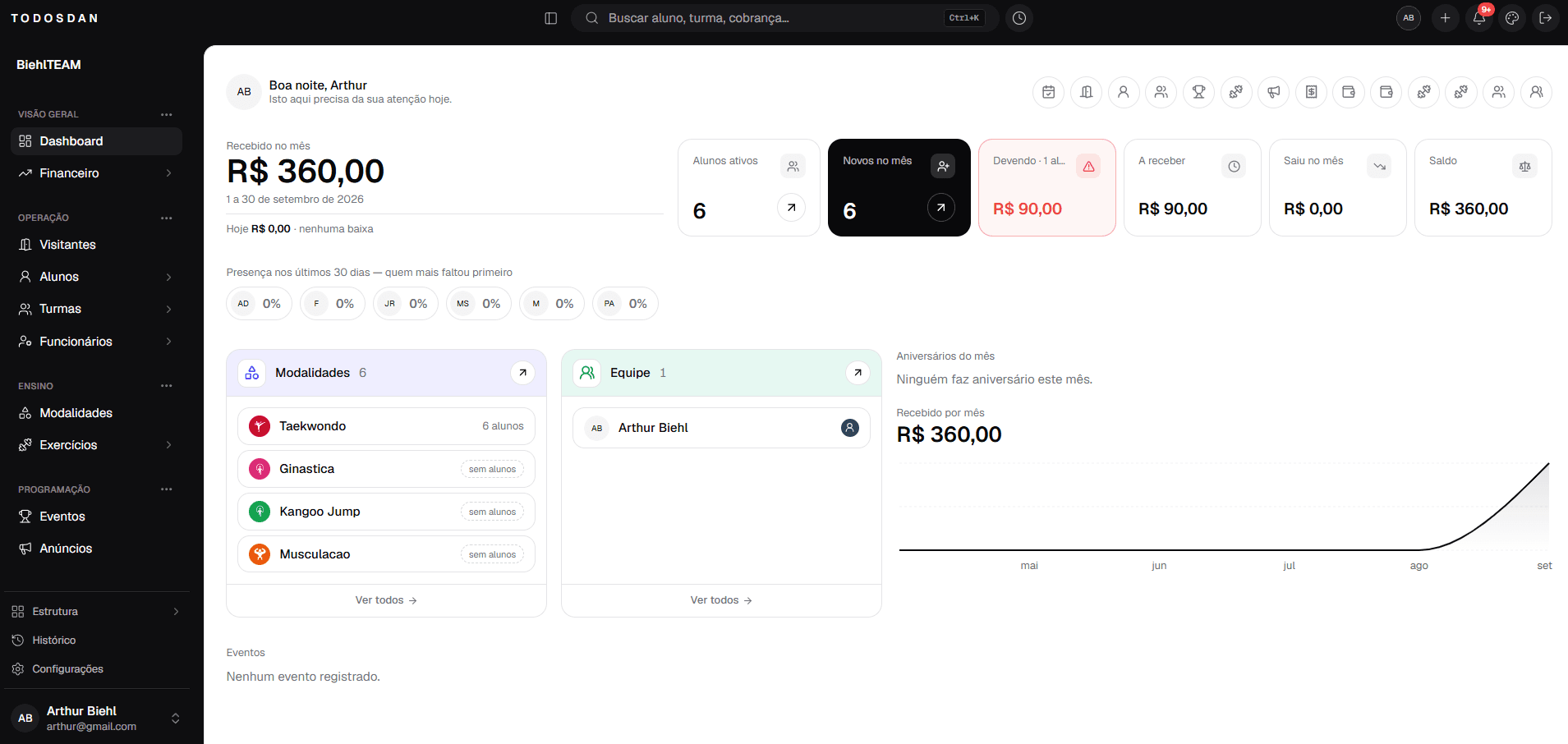Click Ver todos under Equipe
Screen dimensions: 1568x744
click(x=721, y=600)
